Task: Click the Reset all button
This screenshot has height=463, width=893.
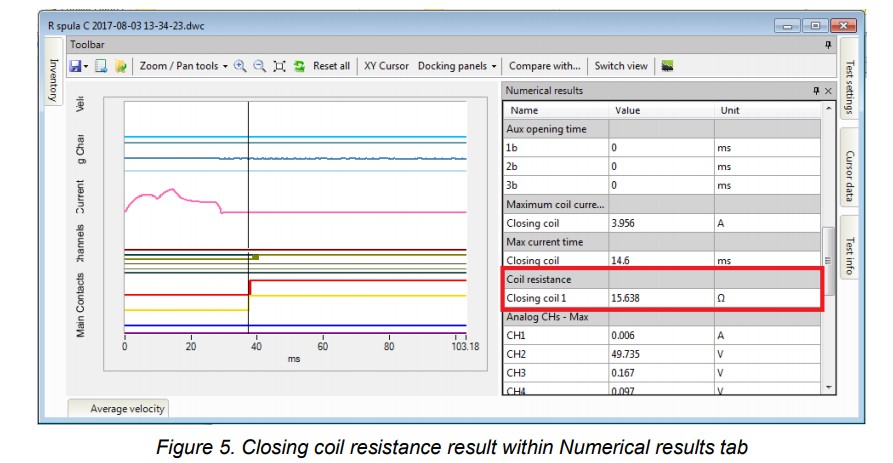Action: tap(331, 66)
